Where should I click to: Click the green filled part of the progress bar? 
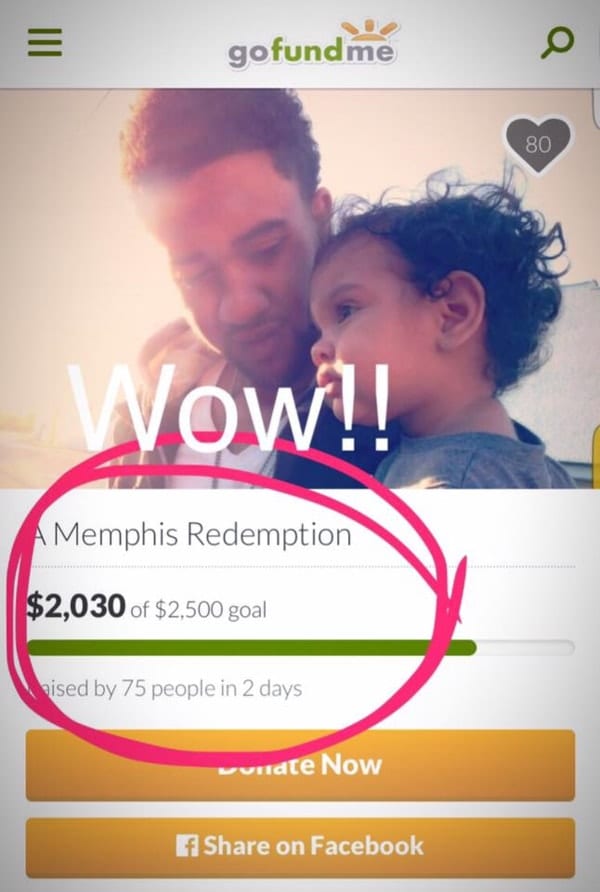[251, 647]
